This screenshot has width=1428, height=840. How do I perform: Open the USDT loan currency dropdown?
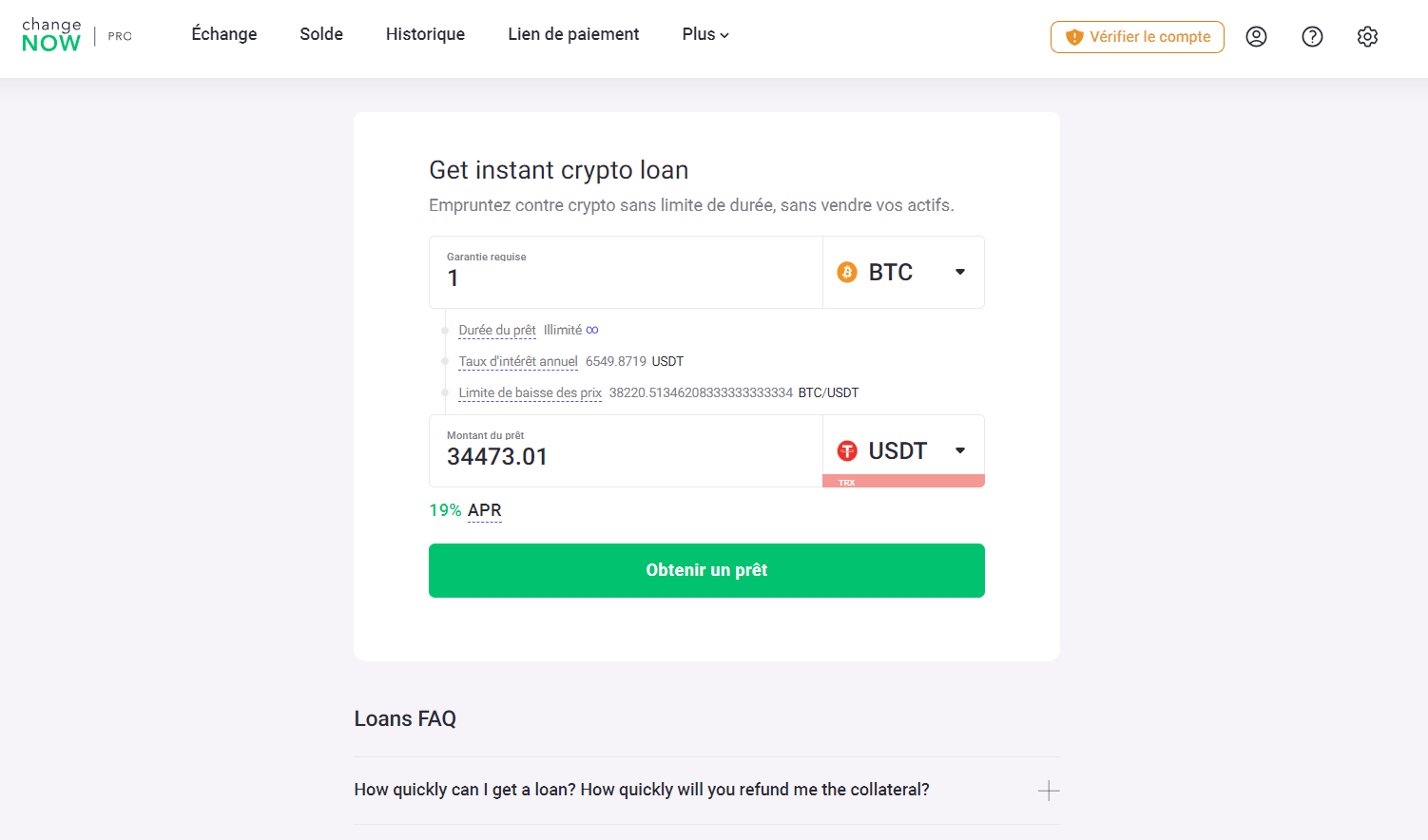pos(960,450)
